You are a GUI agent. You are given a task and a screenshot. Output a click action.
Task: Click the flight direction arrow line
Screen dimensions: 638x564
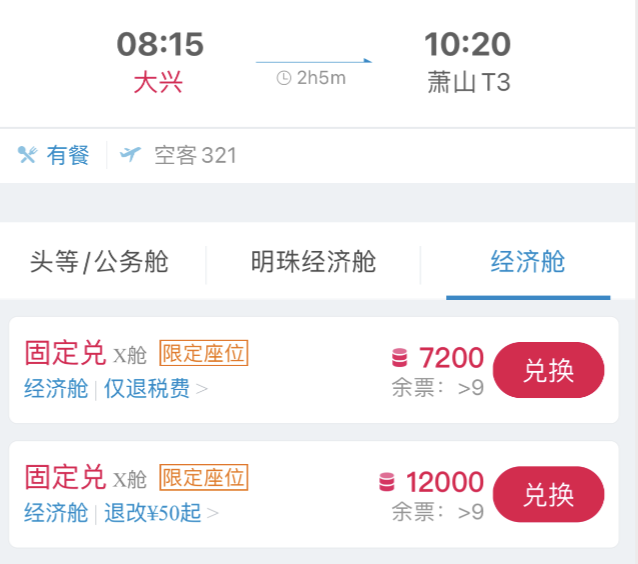pos(314,61)
